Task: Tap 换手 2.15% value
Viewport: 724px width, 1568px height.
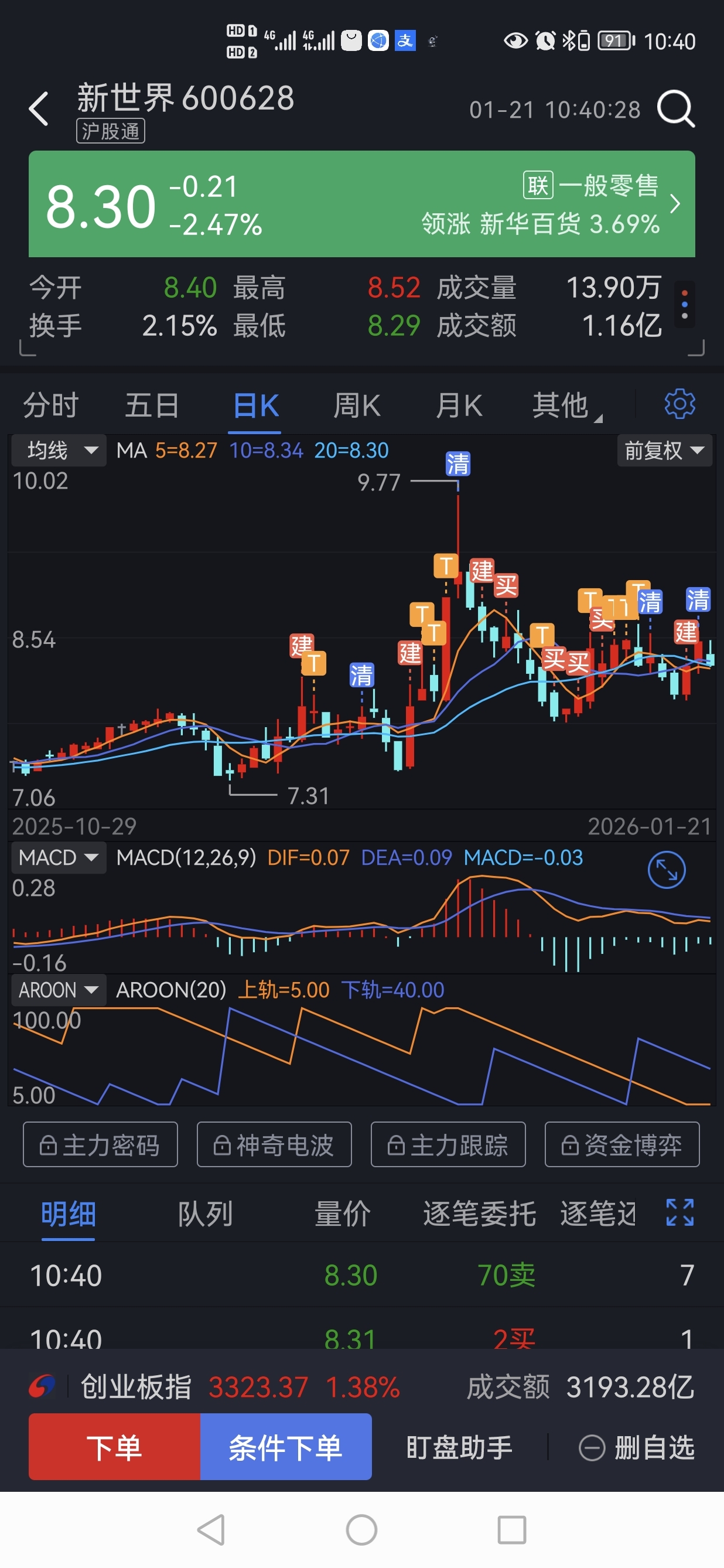Action: tap(179, 326)
